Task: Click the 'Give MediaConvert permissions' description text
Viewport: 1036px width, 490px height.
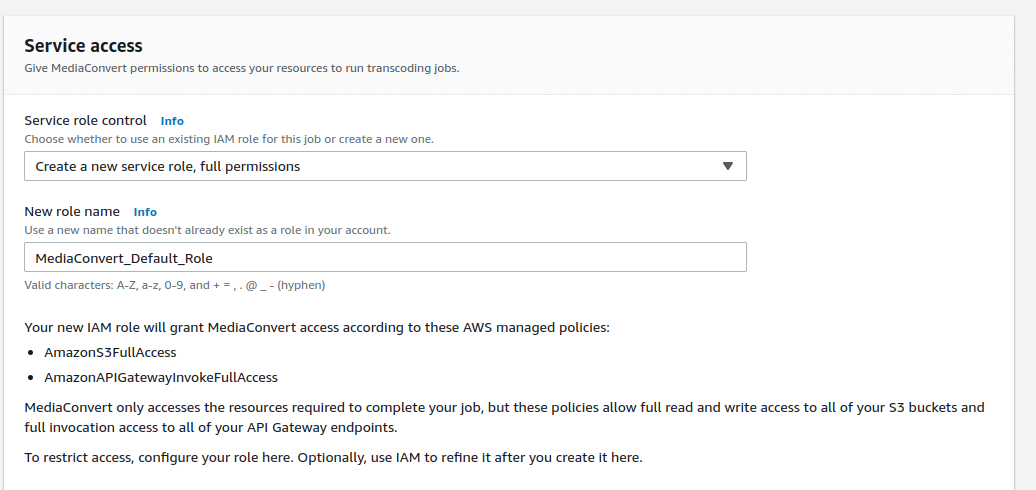Action: pos(241,69)
